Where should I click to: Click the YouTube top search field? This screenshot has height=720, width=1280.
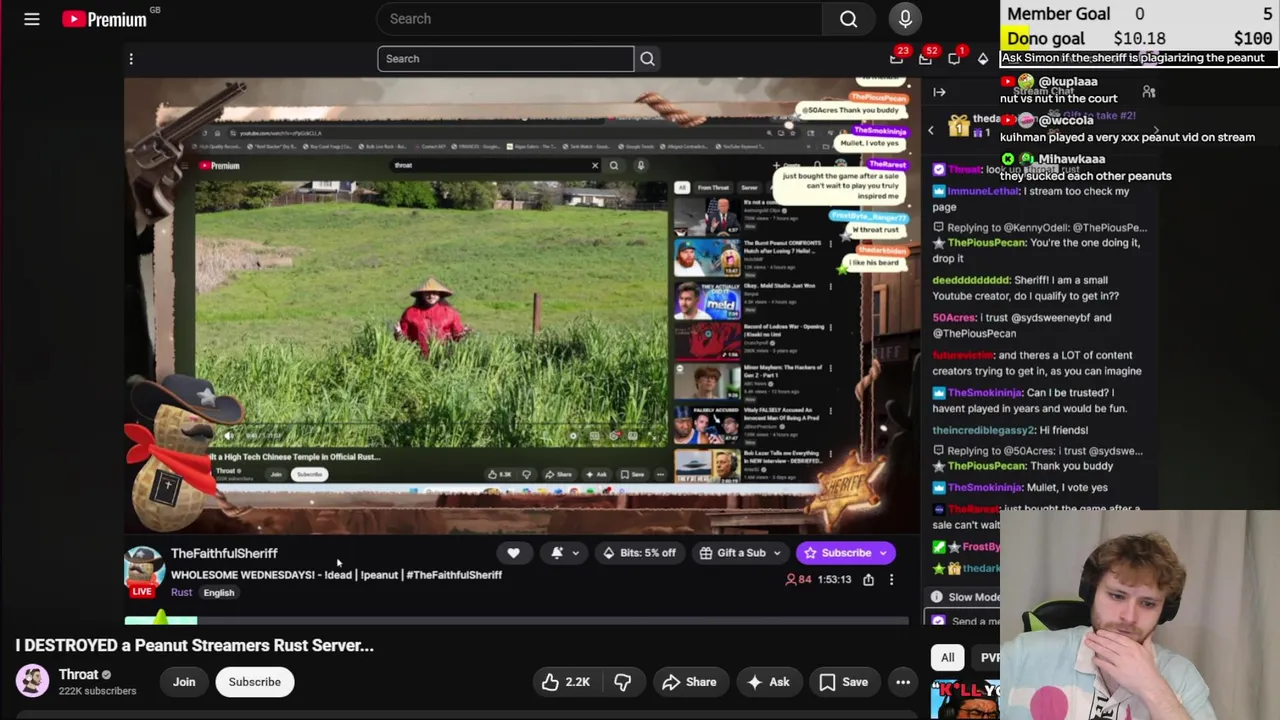click(599, 19)
